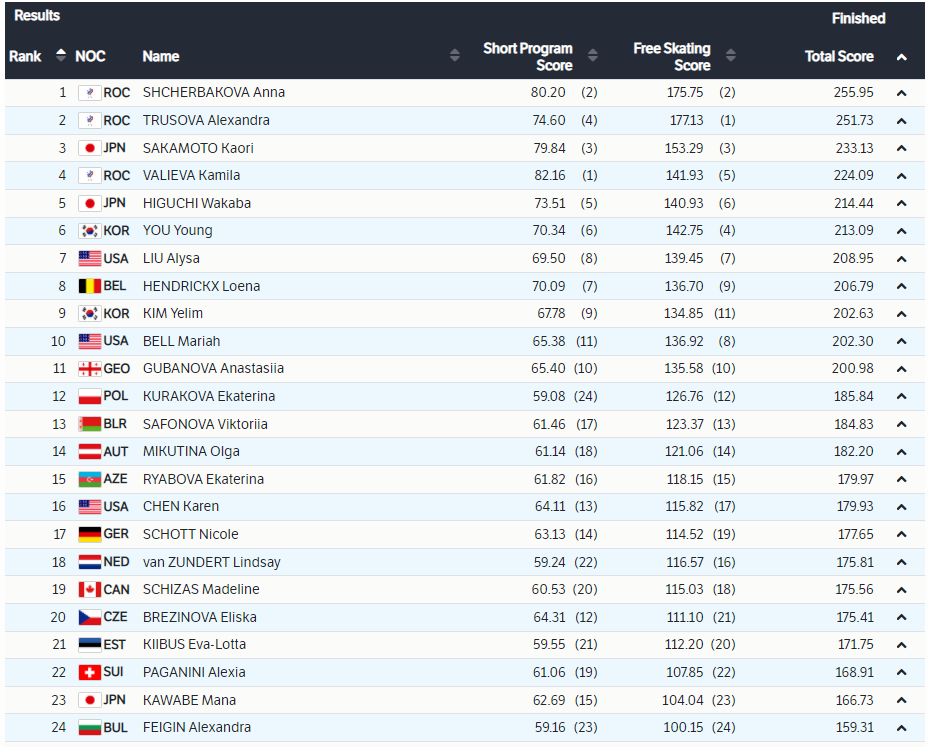Collapse all rows using Total Score chevron
This screenshot has width=928, height=747.
tap(901, 57)
